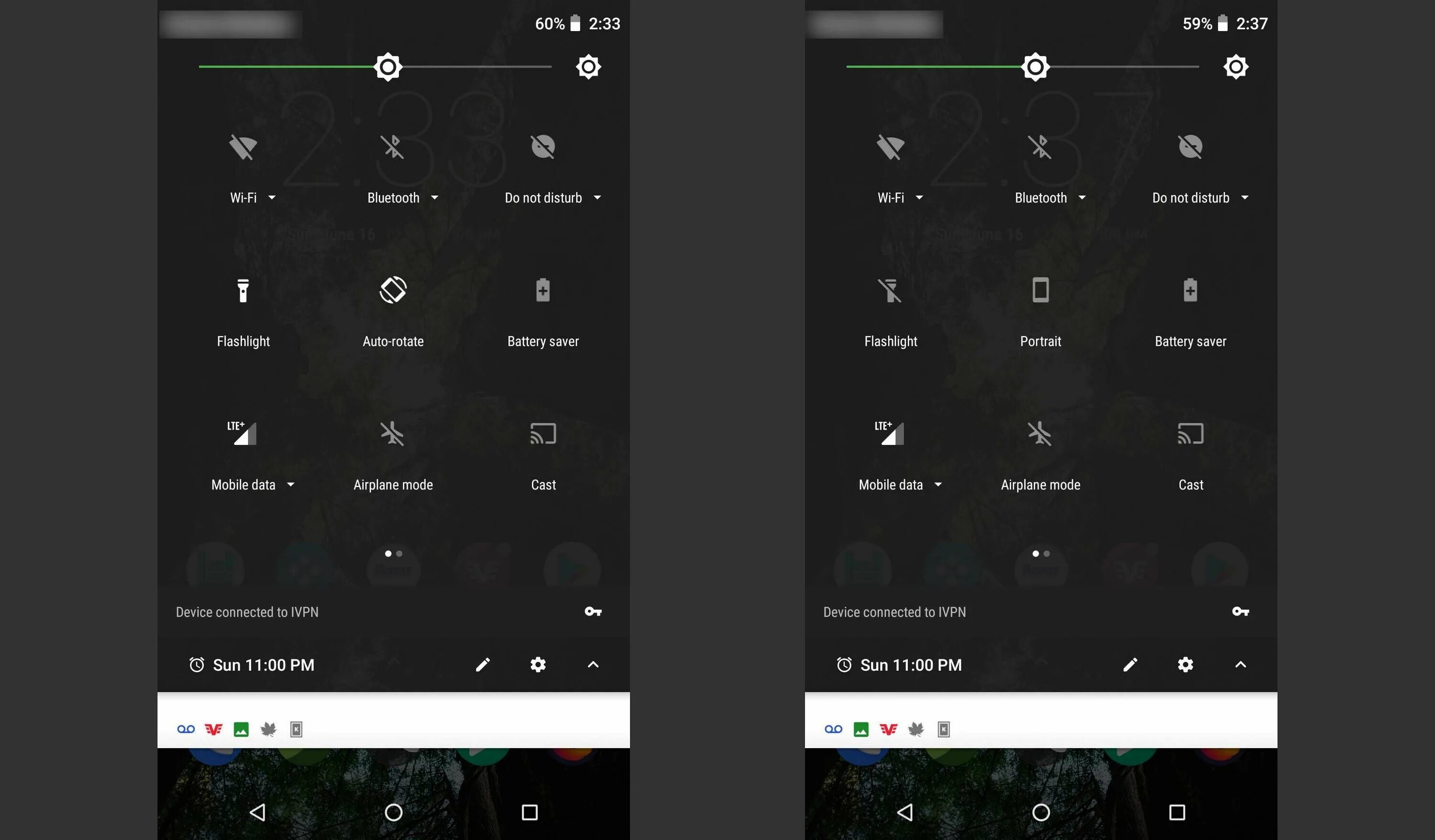Expand Do not disturb dropdown on right panel
Image resolution: width=1435 pixels, height=840 pixels.
(1244, 198)
